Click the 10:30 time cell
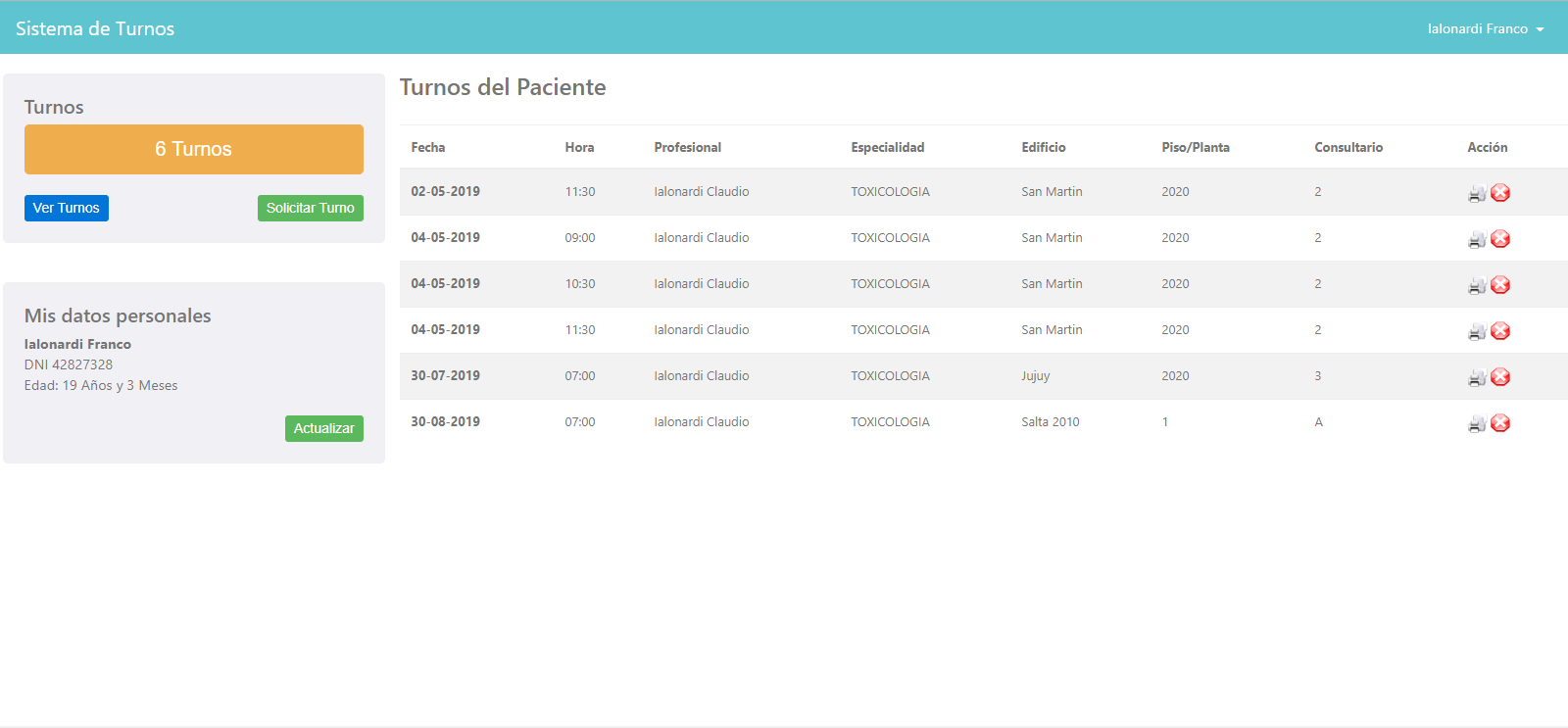This screenshot has height=728, width=1568. click(x=580, y=283)
